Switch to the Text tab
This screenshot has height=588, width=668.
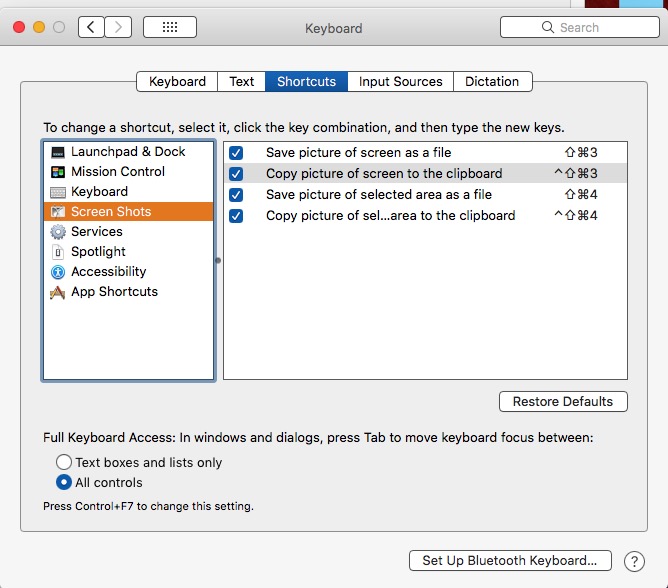242,81
